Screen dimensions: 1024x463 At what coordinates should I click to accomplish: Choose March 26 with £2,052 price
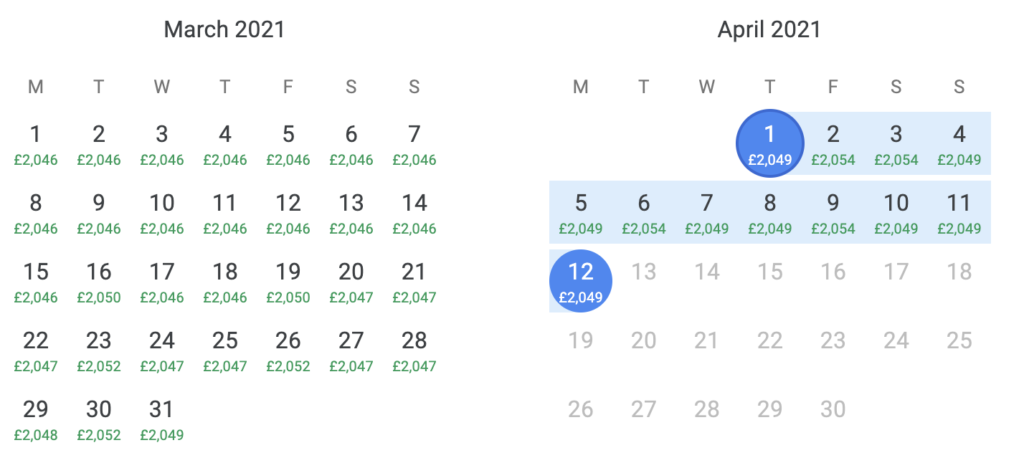click(288, 350)
